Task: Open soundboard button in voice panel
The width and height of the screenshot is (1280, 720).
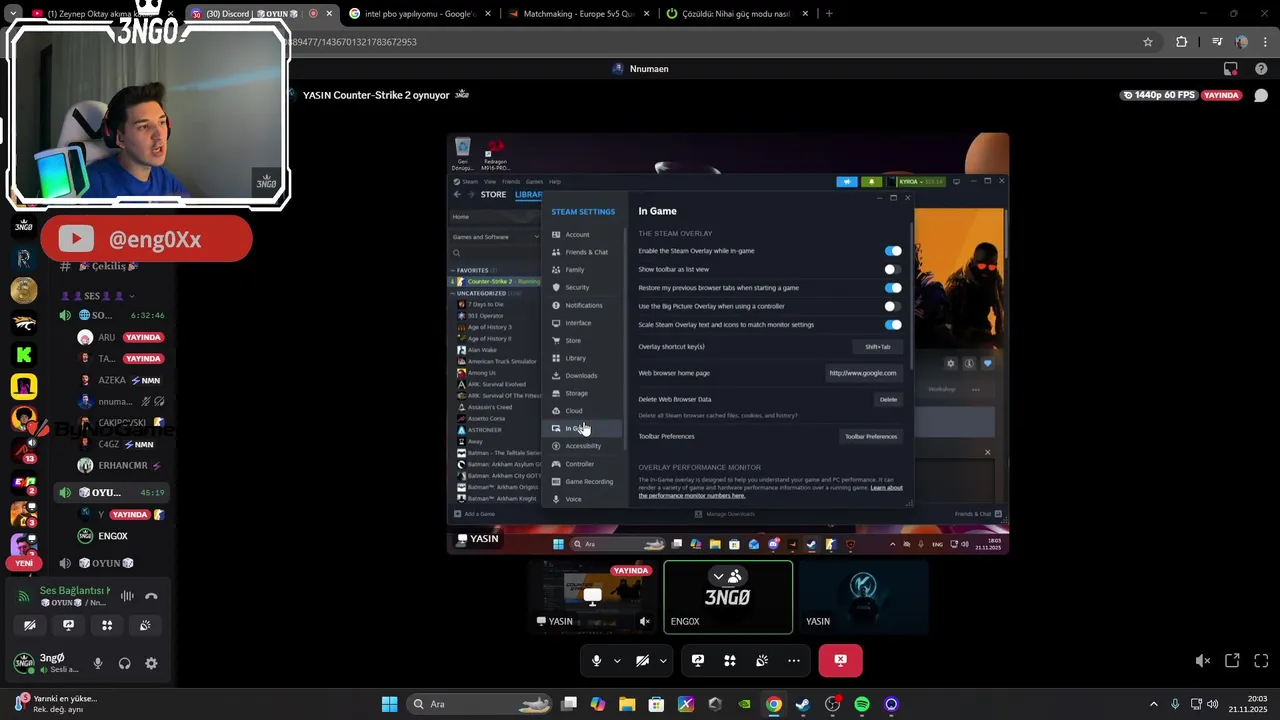Action: tap(145, 625)
